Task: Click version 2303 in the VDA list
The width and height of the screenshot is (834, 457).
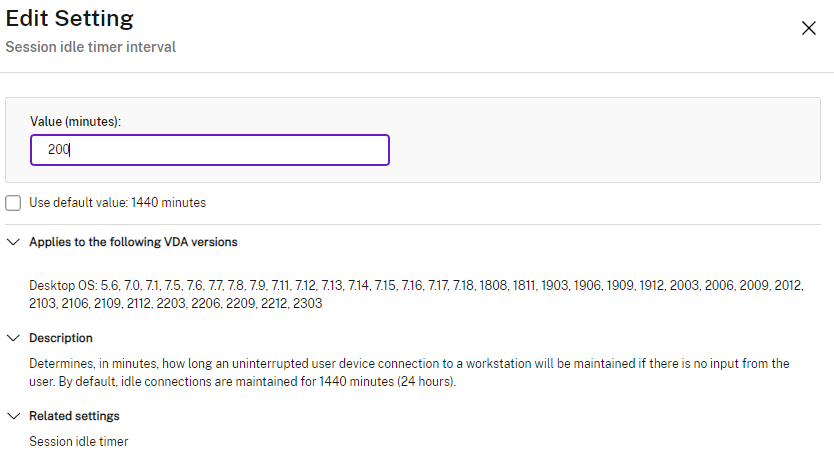Action: tap(307, 303)
